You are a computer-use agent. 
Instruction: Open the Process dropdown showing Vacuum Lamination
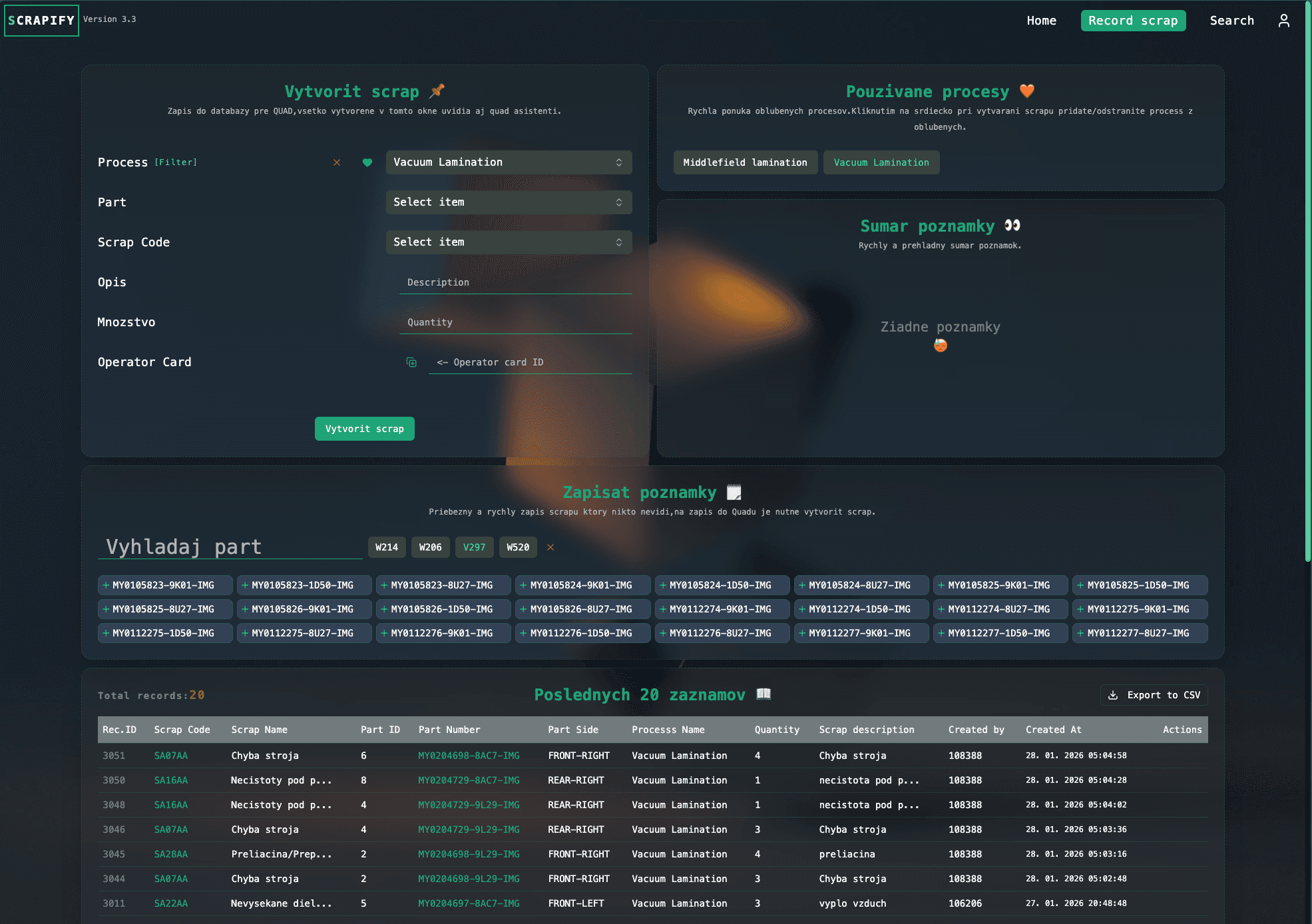(x=509, y=162)
